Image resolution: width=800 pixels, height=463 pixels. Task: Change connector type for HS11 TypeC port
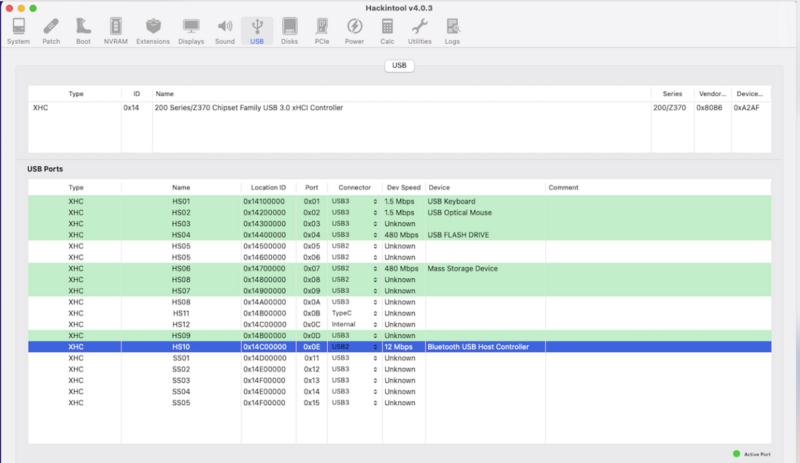[x=354, y=314]
